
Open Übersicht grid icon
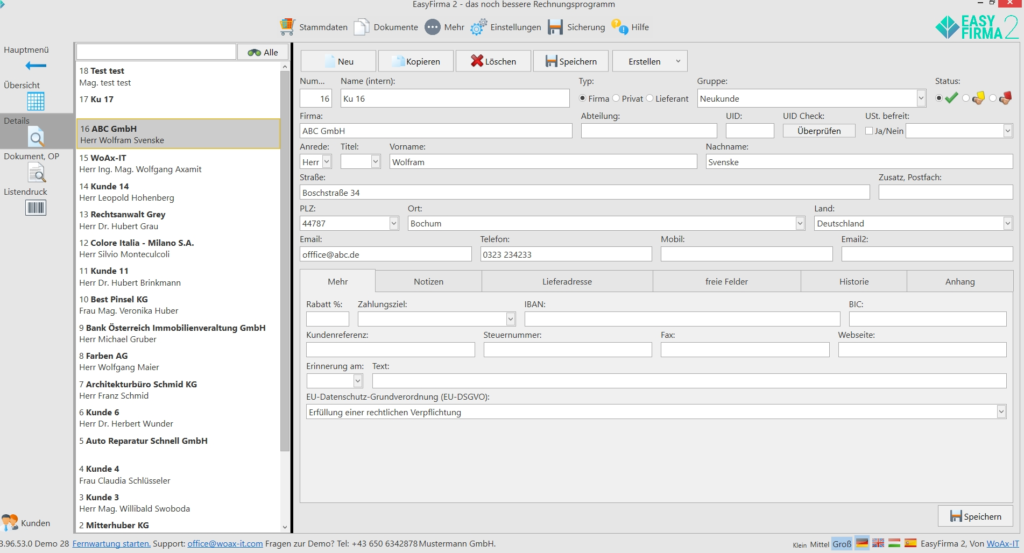pyautogui.click(x=35, y=101)
